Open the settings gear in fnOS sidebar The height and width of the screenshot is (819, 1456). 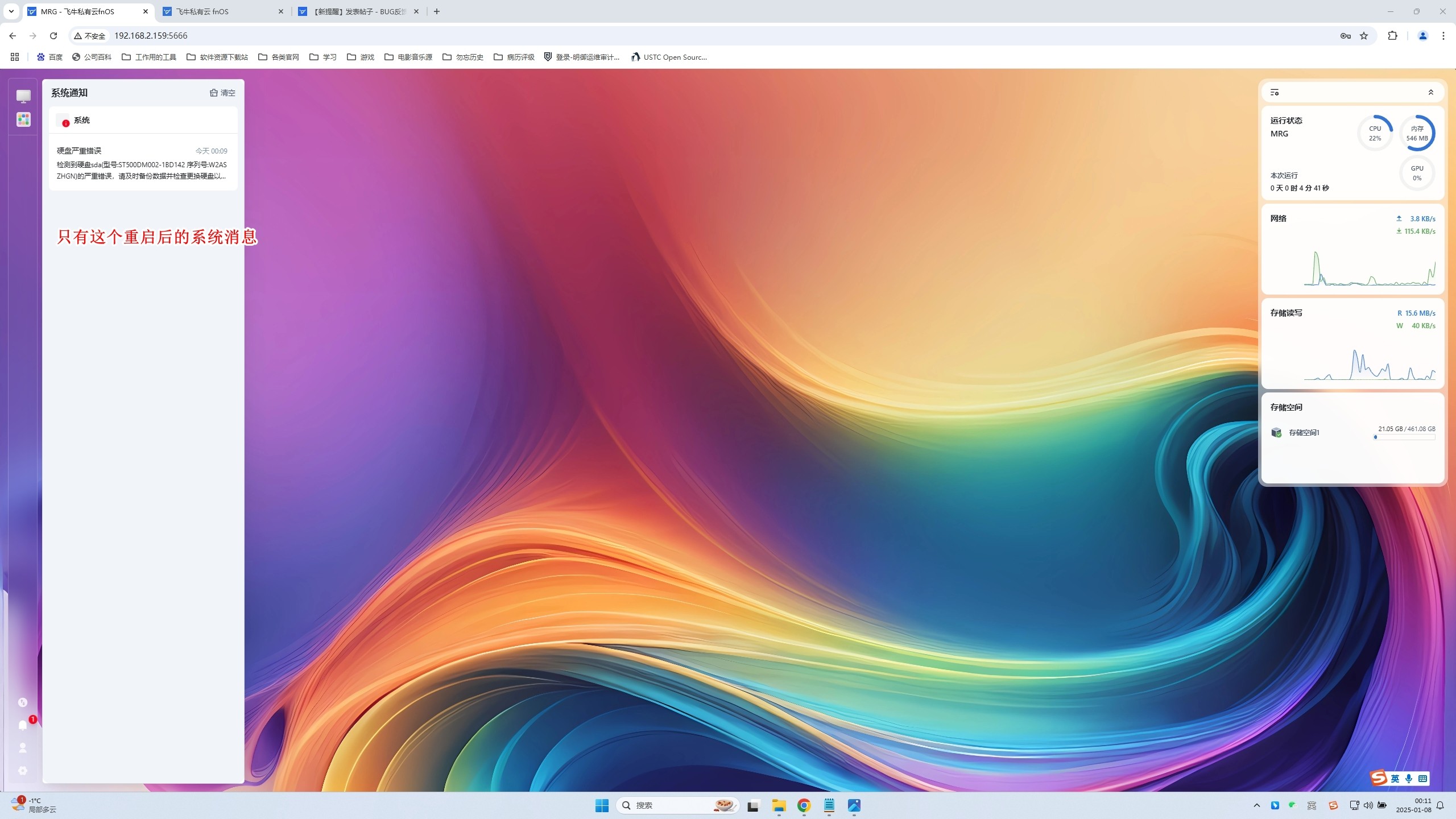point(23,771)
